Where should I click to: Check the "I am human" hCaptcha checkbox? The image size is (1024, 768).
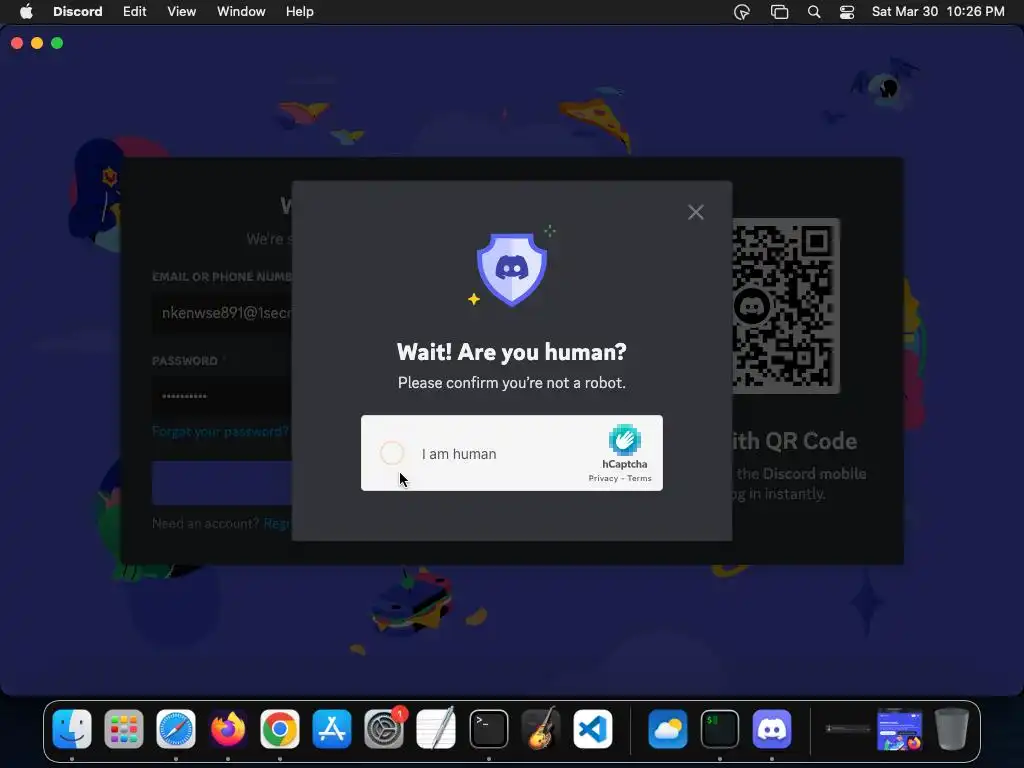tap(392, 453)
